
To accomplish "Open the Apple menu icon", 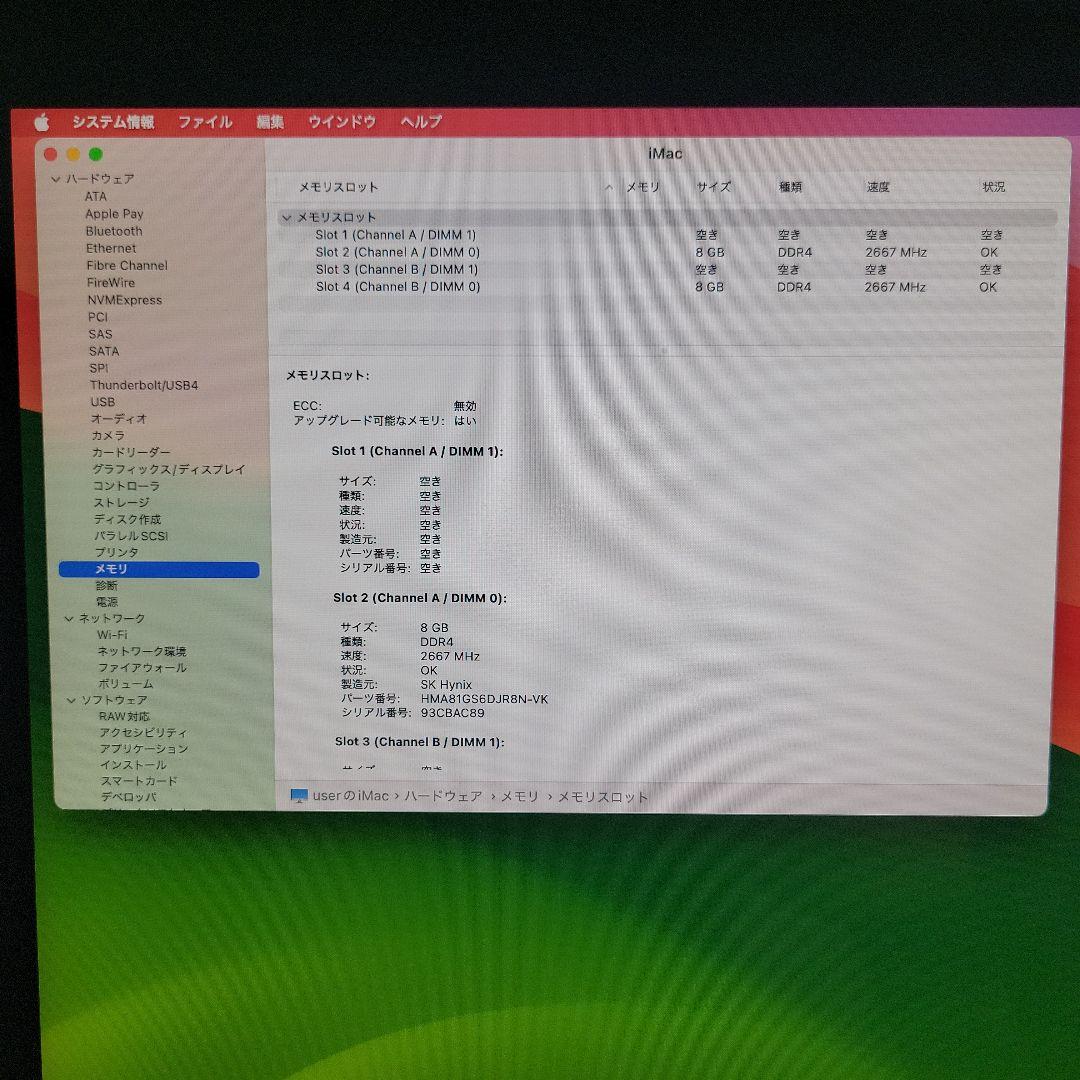I will pos(41,122).
